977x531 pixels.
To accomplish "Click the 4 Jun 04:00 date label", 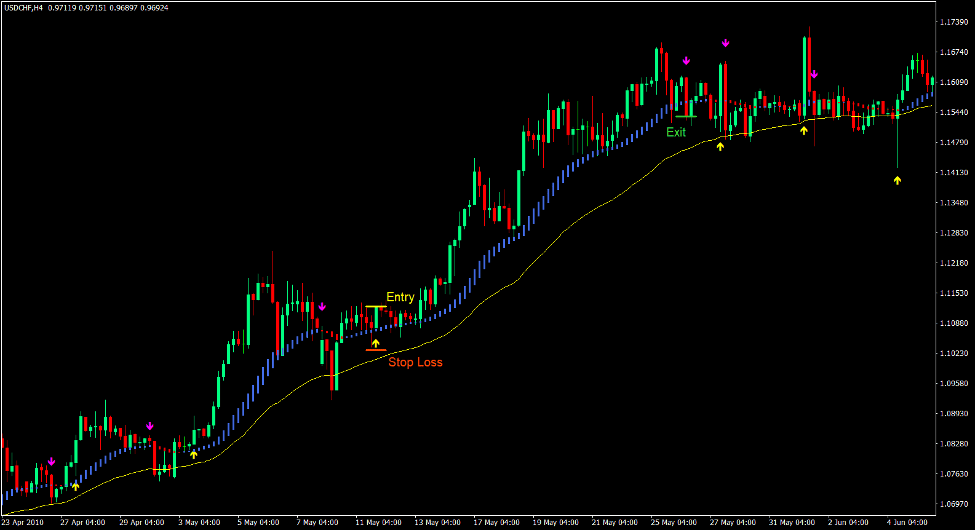I will 910,522.
